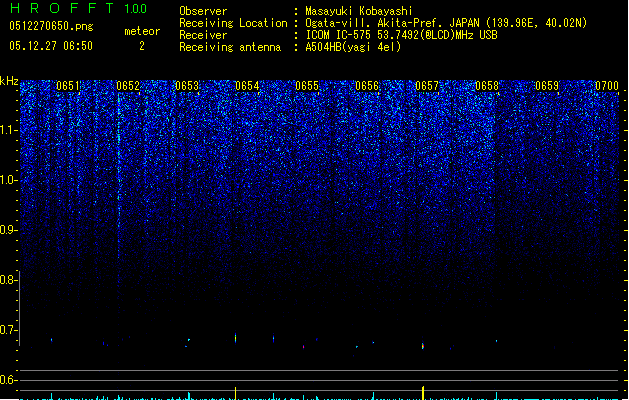Click the 1.0 kHz axis label

(9, 180)
